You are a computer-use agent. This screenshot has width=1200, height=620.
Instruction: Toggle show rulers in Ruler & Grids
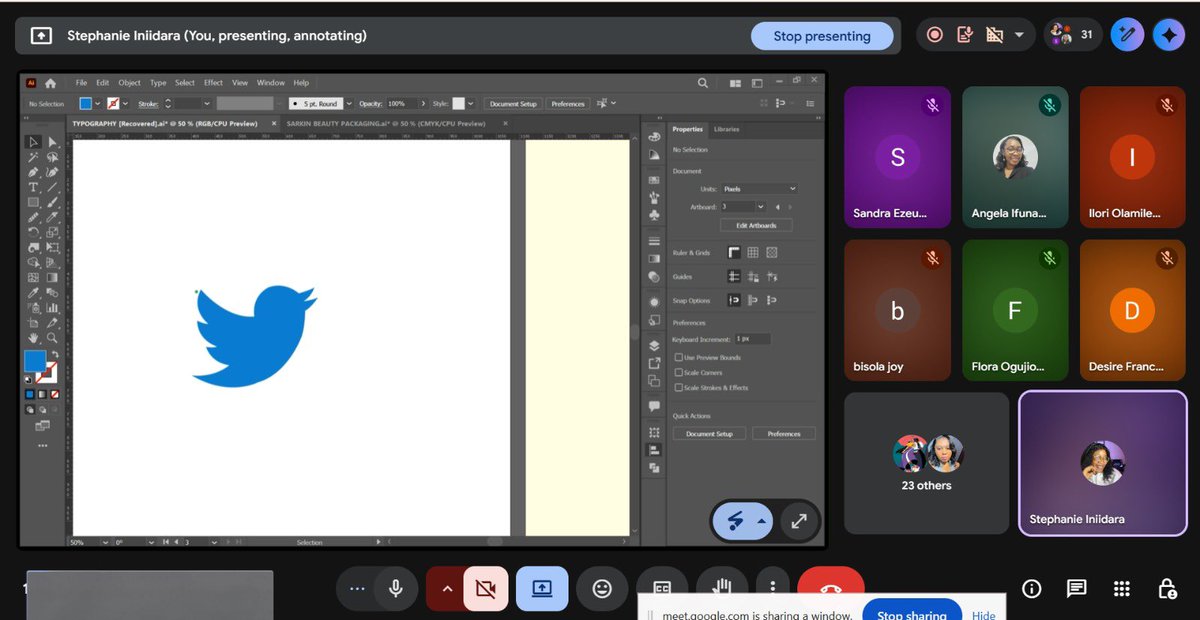pyautogui.click(x=734, y=253)
